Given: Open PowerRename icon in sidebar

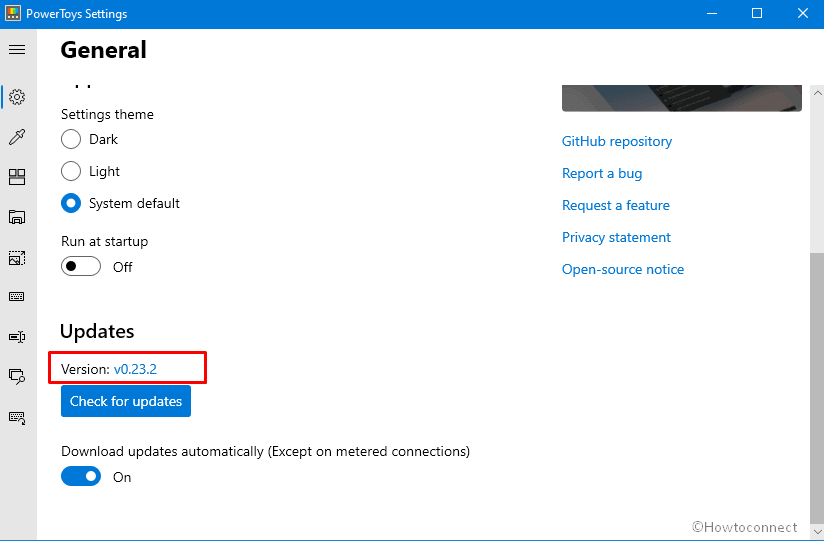Looking at the screenshot, I should [17, 336].
